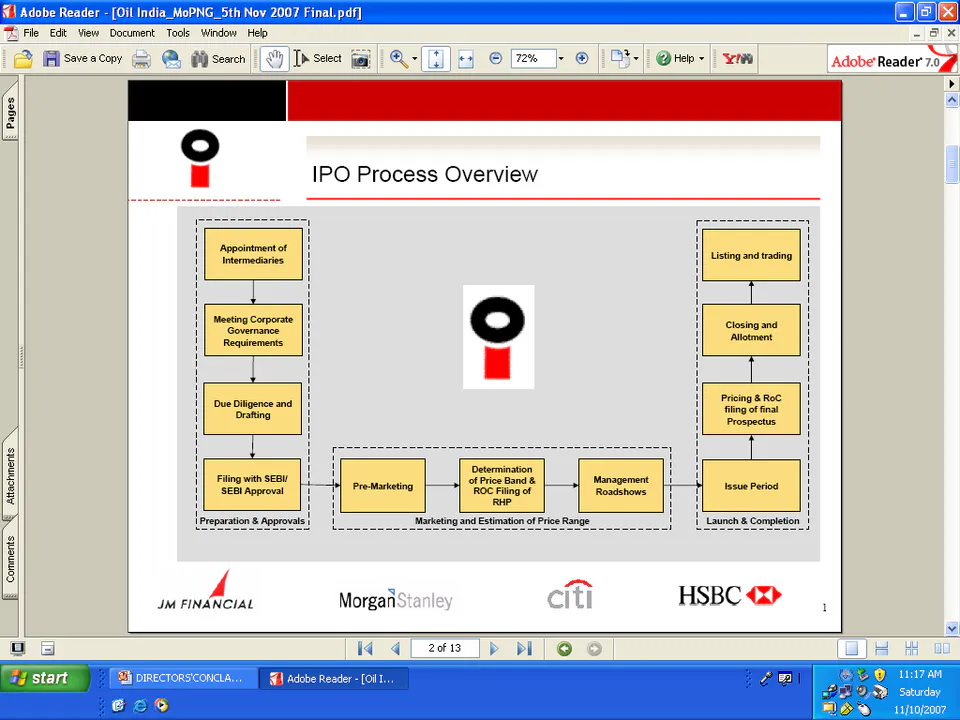Click the Management Roadshows box

pyautogui.click(x=621, y=486)
